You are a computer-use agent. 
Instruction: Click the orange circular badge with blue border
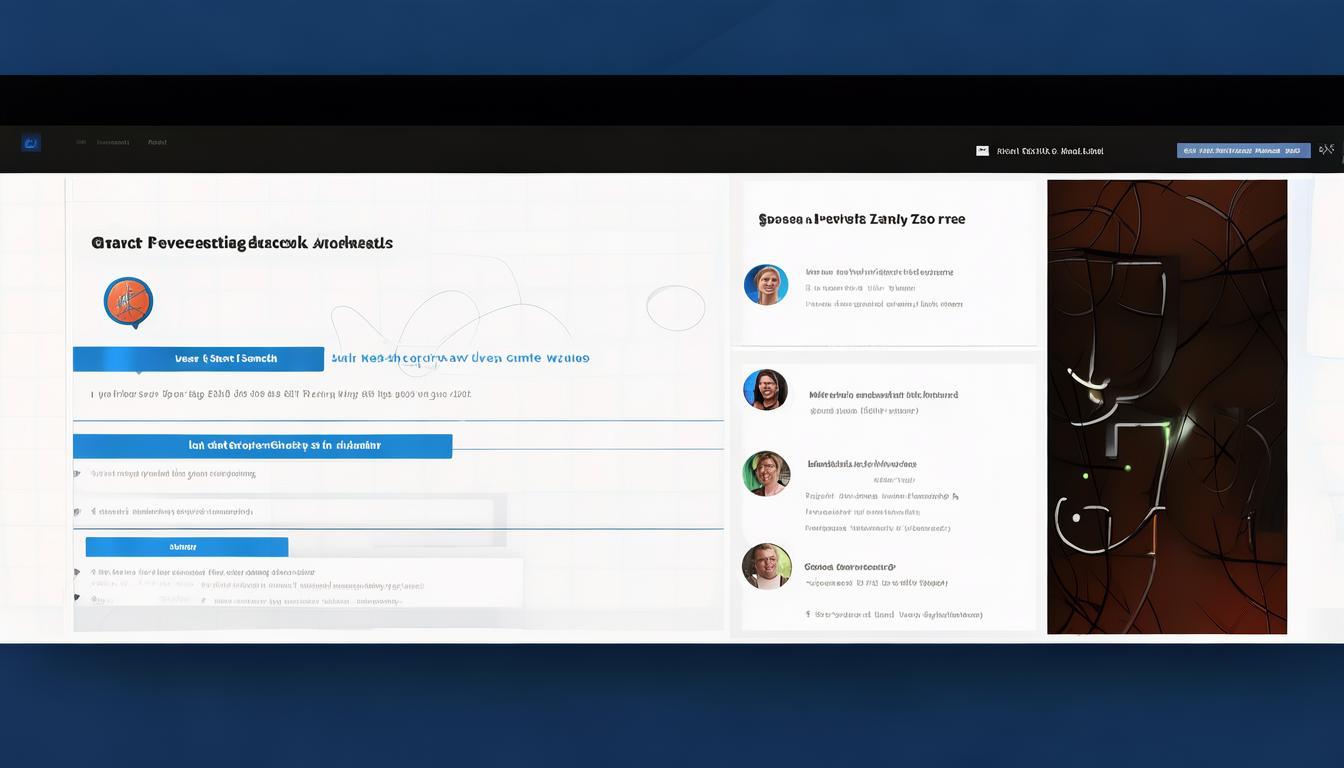click(128, 301)
